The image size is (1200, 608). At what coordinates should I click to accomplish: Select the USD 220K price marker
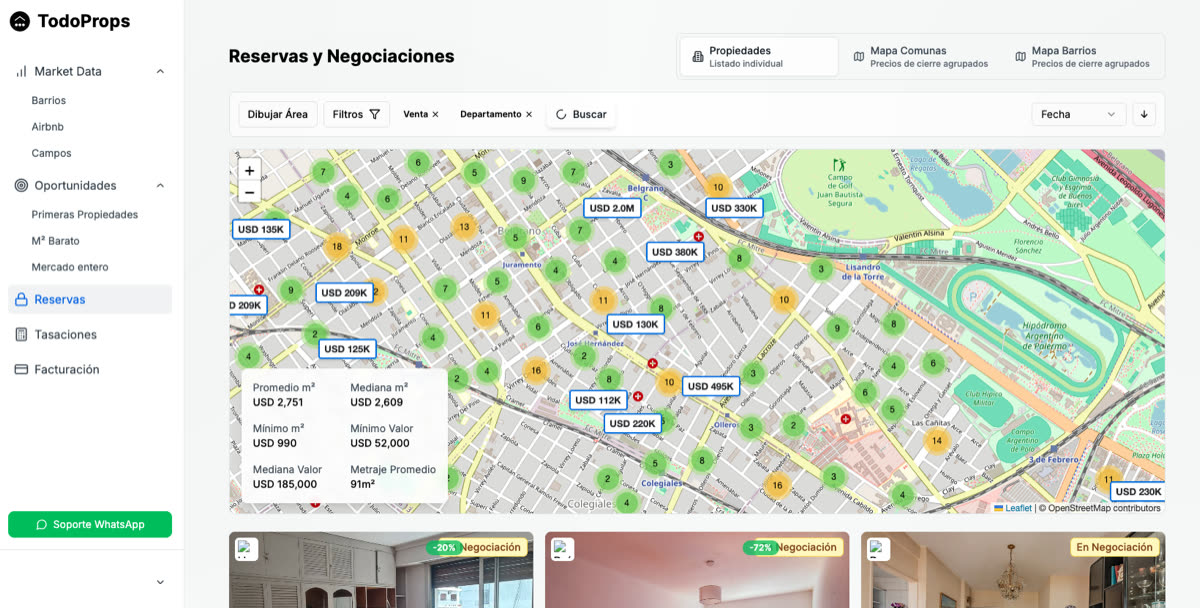tap(632, 423)
